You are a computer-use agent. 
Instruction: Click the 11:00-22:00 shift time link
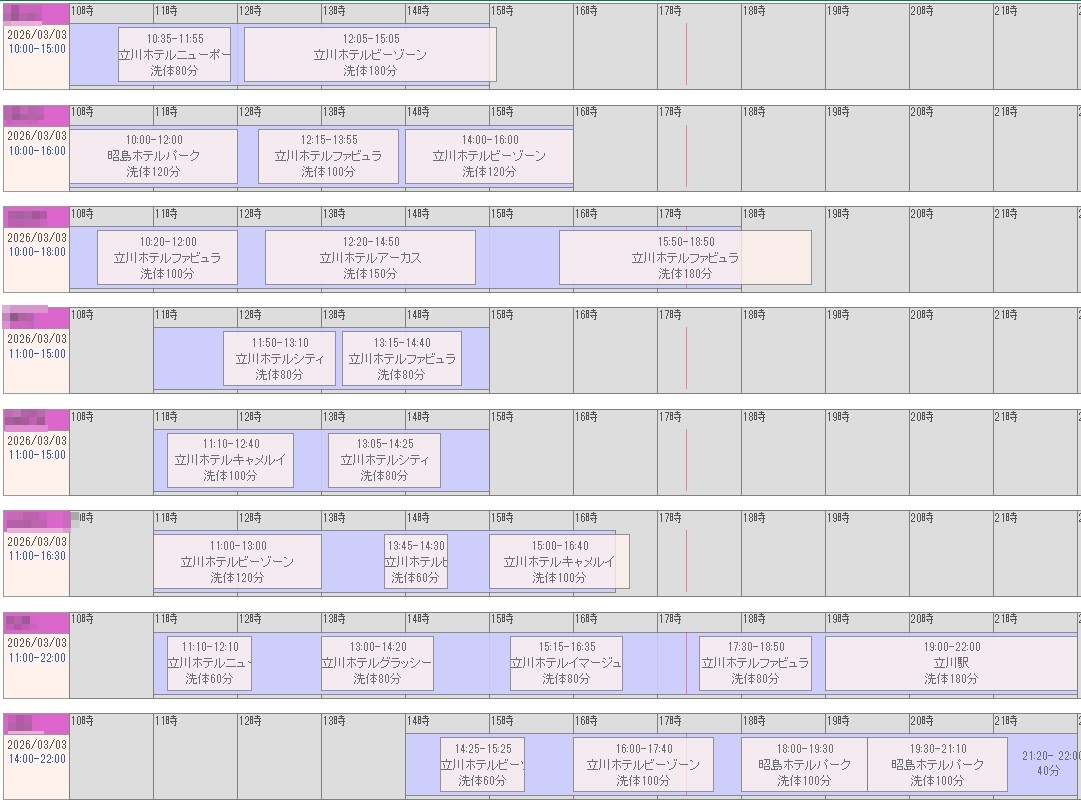point(37,658)
